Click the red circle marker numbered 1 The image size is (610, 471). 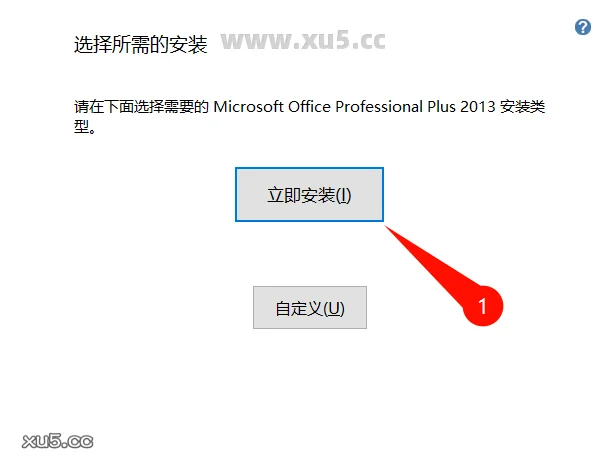[483, 306]
